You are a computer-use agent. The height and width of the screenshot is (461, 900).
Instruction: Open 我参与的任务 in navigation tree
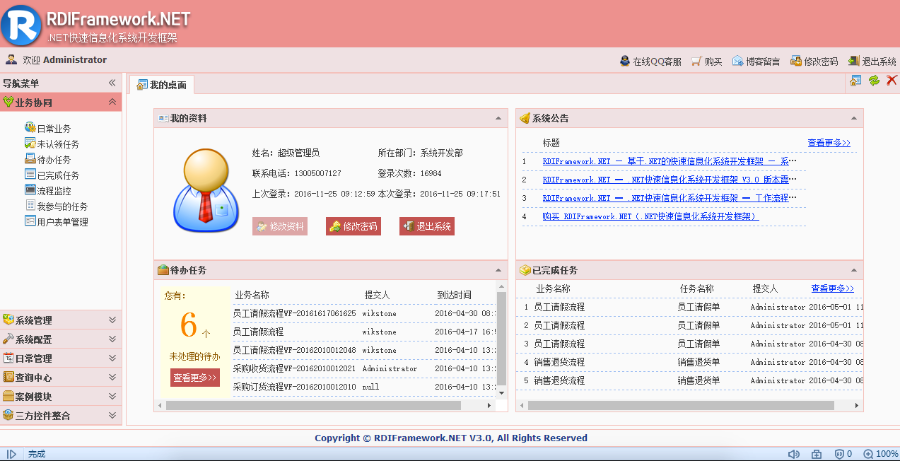[56, 206]
